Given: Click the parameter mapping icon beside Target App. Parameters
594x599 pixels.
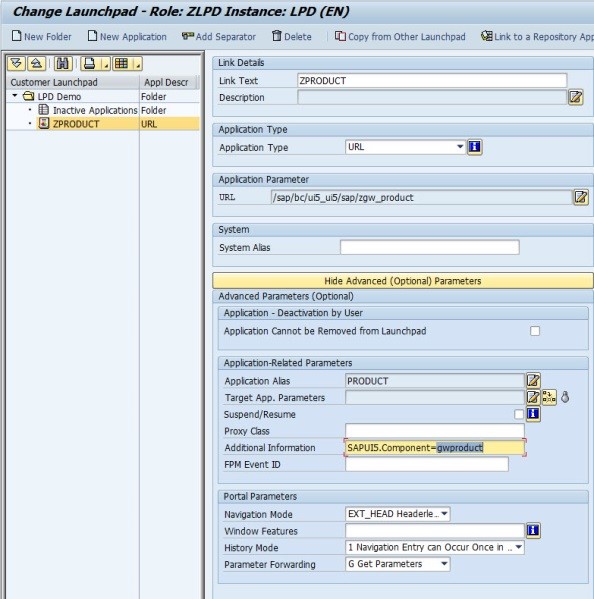Looking at the screenshot, I should click(549, 397).
